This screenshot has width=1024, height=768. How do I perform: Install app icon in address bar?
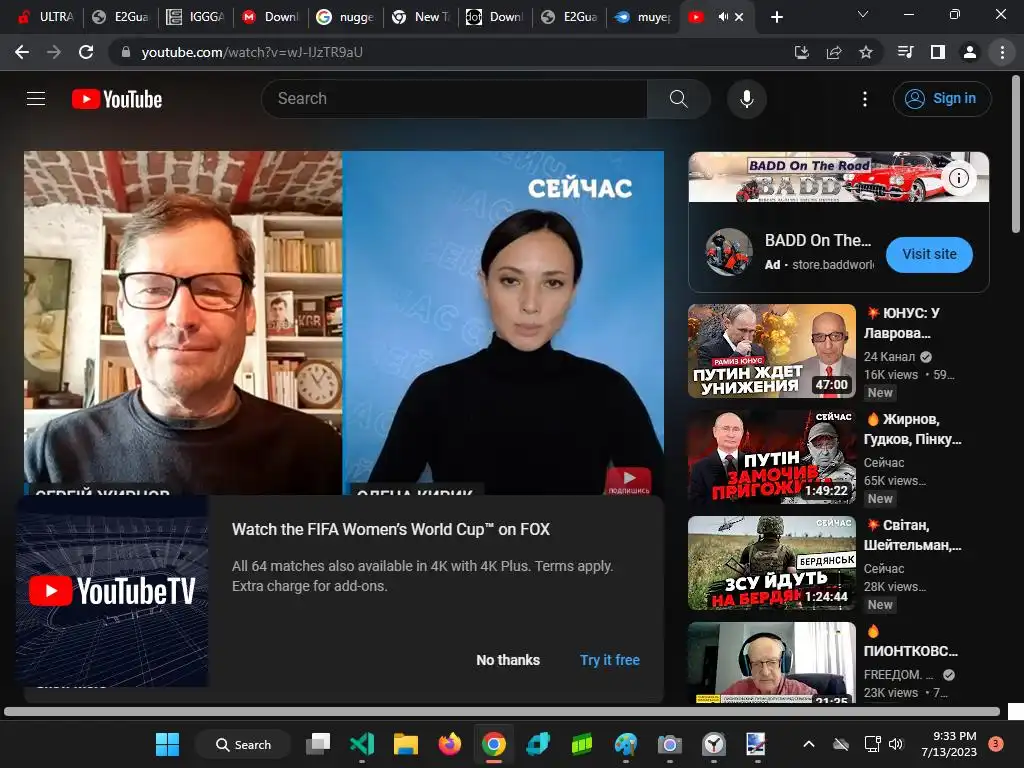[801, 52]
